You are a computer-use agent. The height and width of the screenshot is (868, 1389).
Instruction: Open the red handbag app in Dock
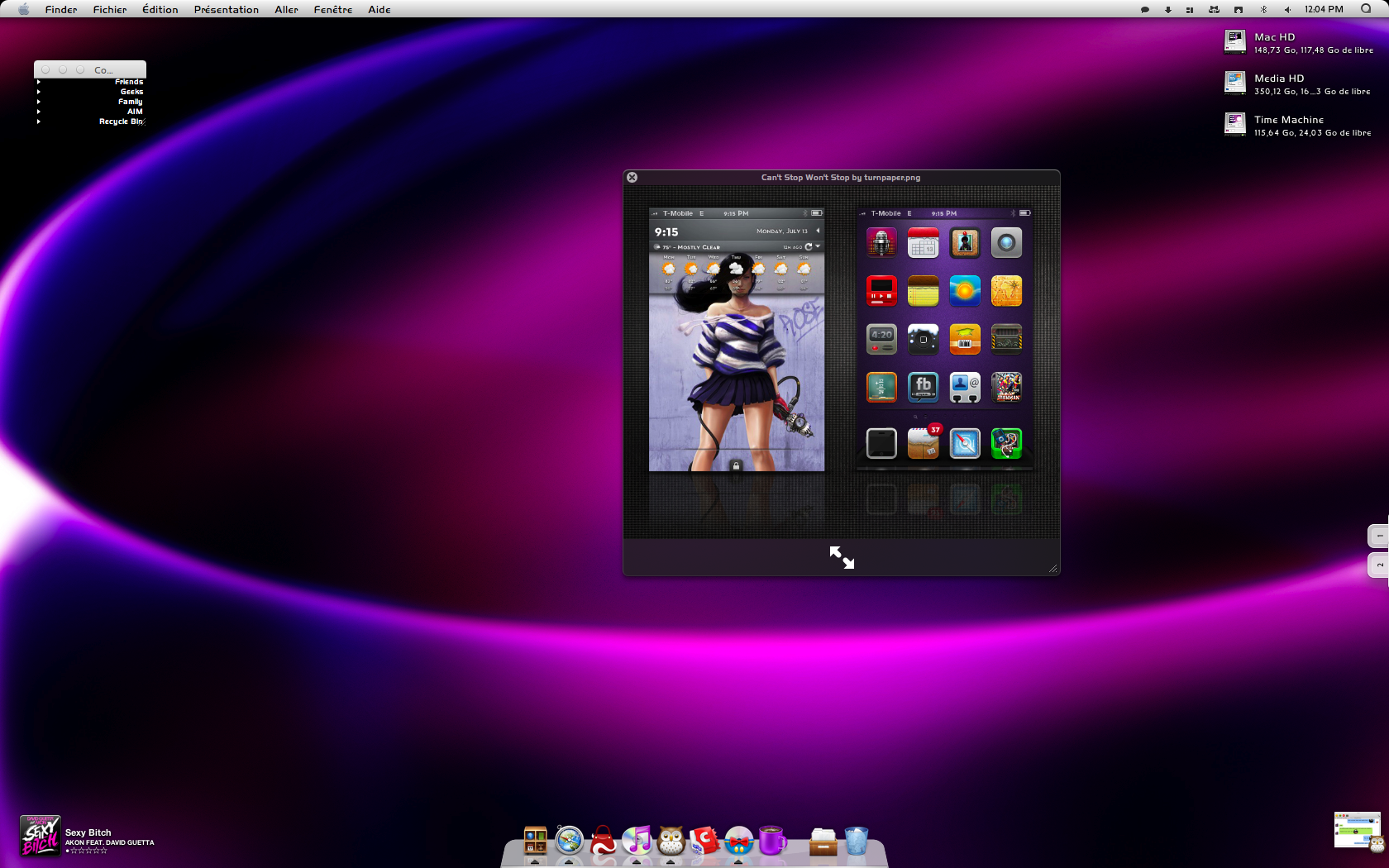(603, 841)
